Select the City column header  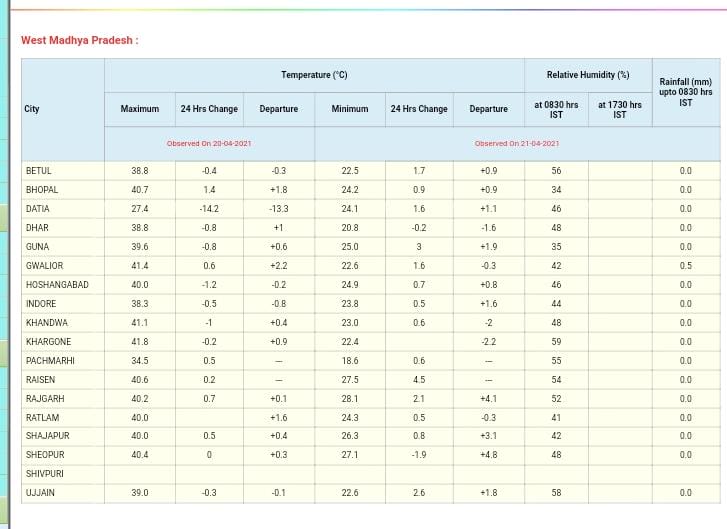tap(32, 109)
